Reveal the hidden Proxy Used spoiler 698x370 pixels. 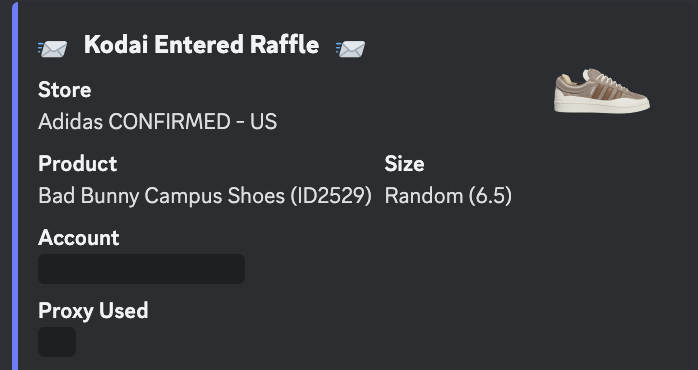57,342
